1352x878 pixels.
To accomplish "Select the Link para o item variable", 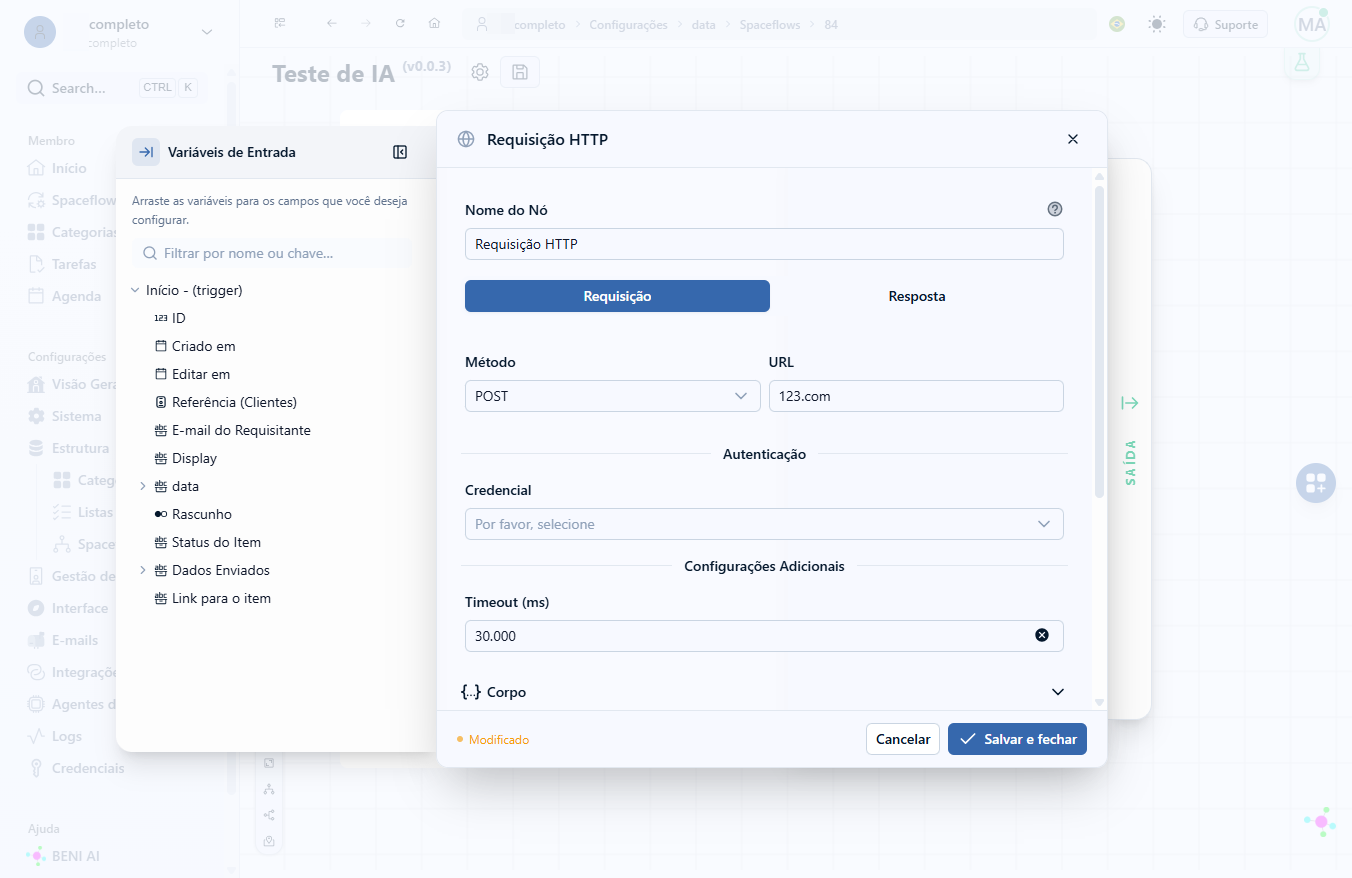I will tap(221, 598).
